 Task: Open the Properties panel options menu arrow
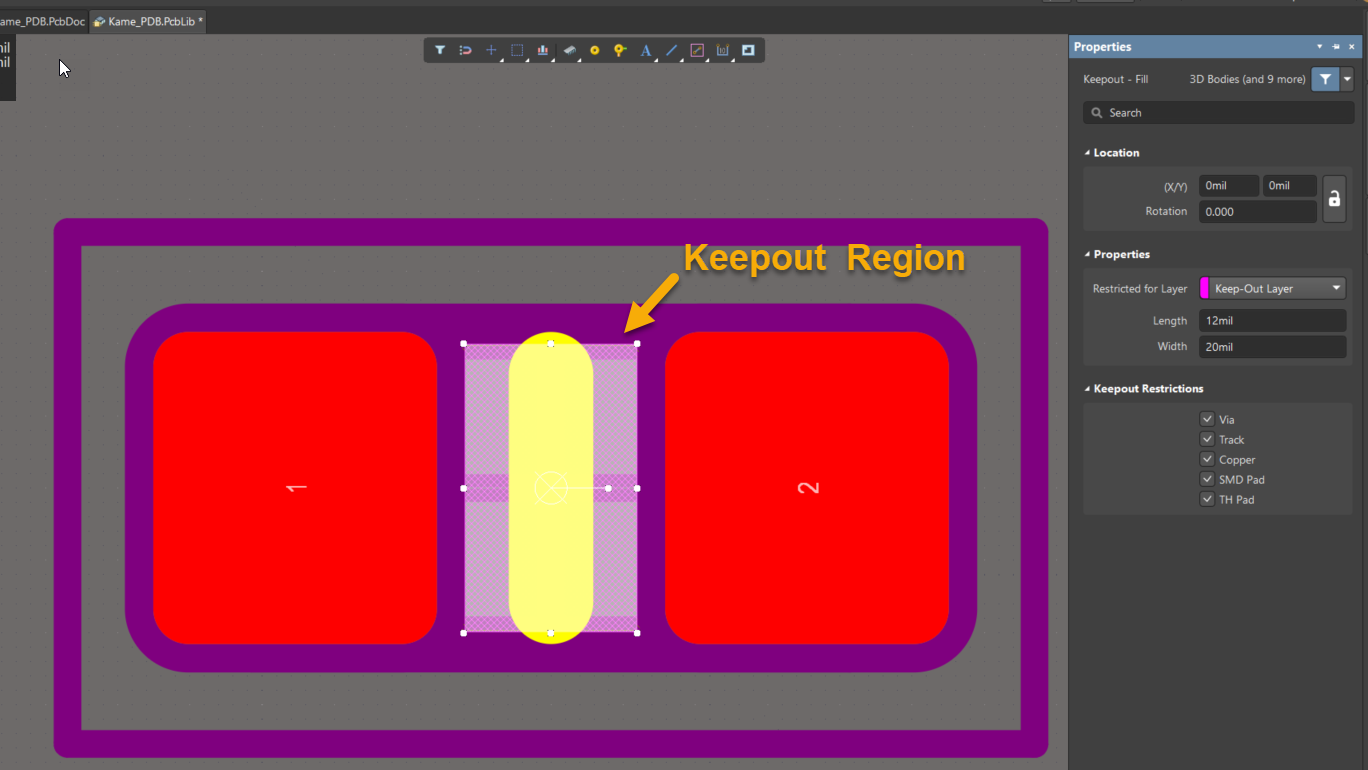coord(1320,47)
